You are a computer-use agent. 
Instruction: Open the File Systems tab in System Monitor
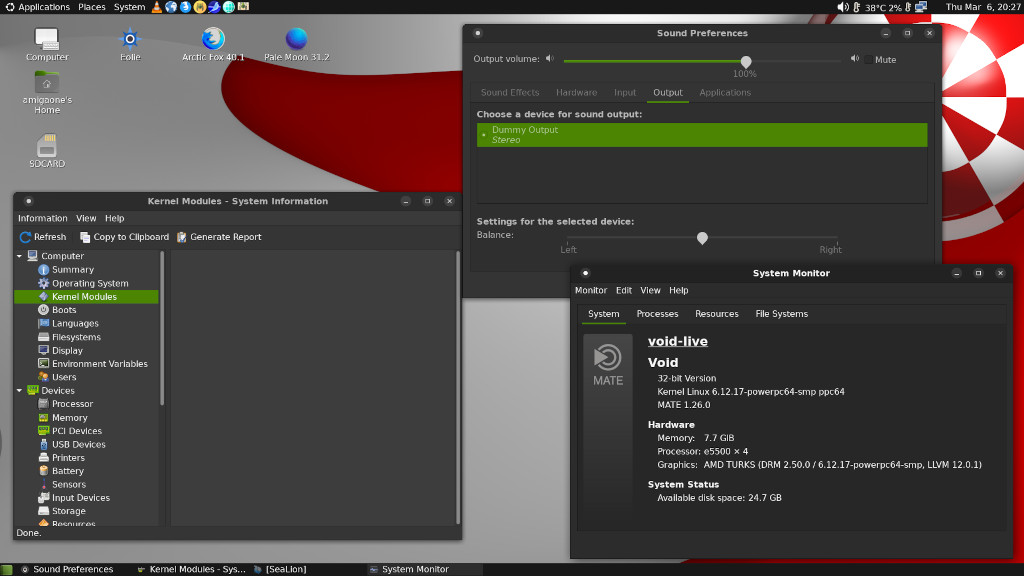click(781, 314)
